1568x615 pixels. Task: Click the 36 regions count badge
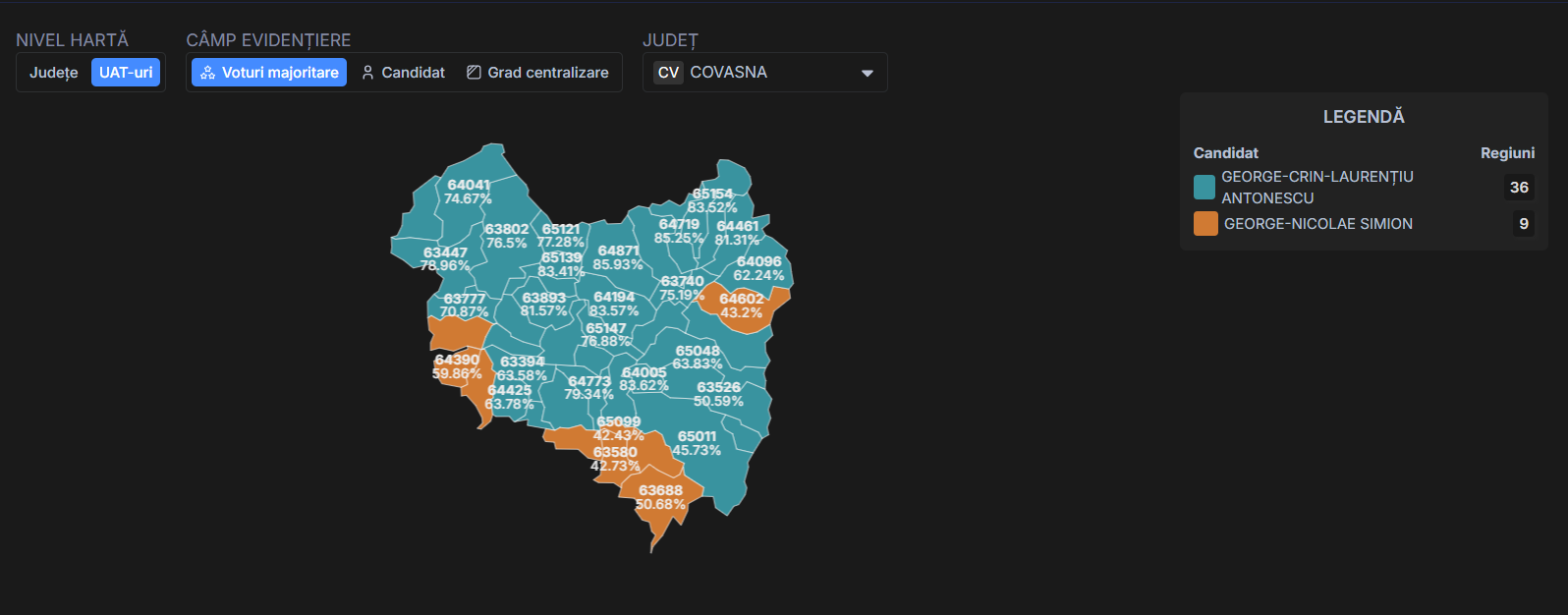coord(1519,188)
